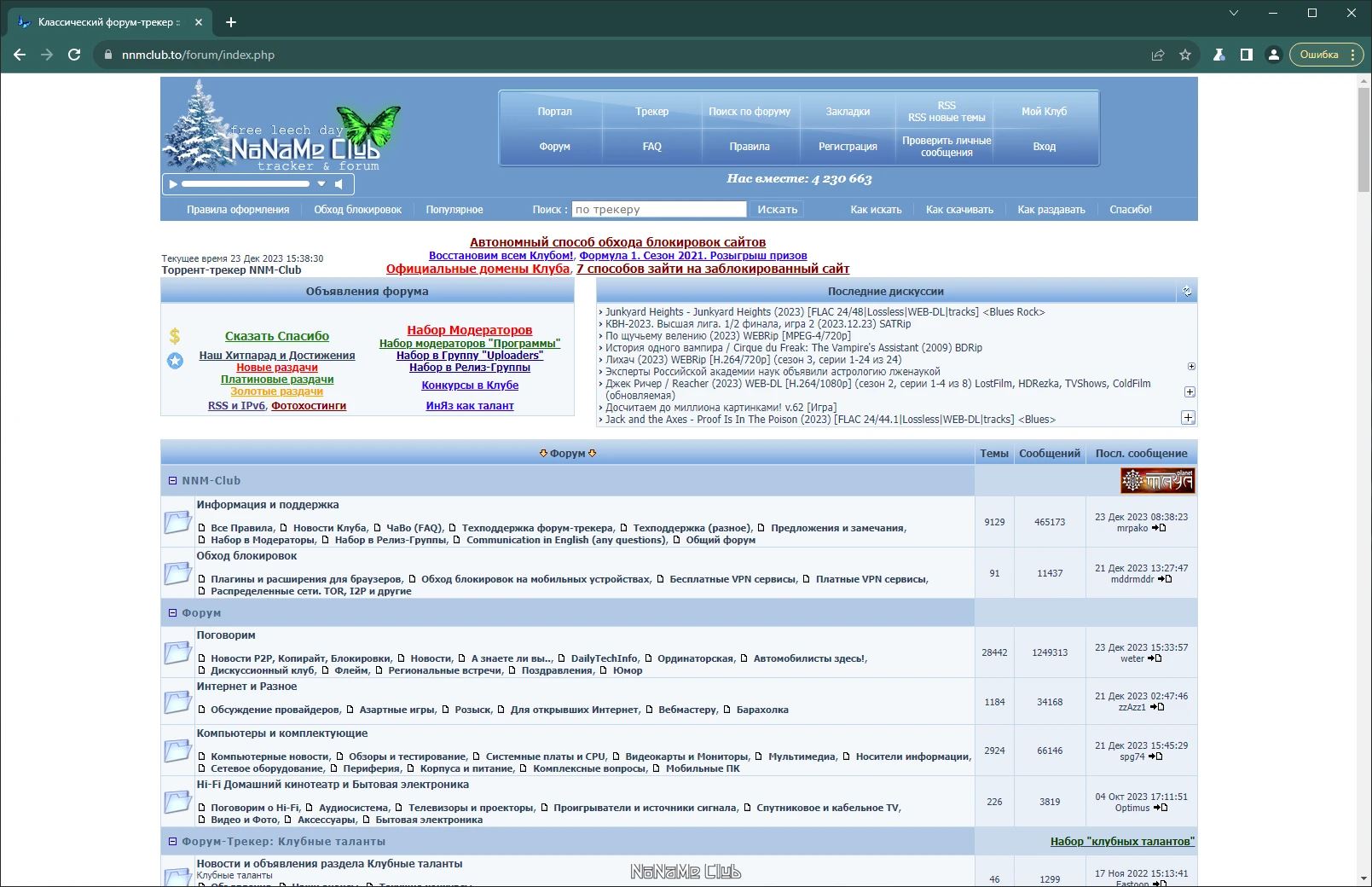Open Автономный способ обхода блокировок сайтов
This screenshot has height=887, width=1372.
(x=617, y=242)
